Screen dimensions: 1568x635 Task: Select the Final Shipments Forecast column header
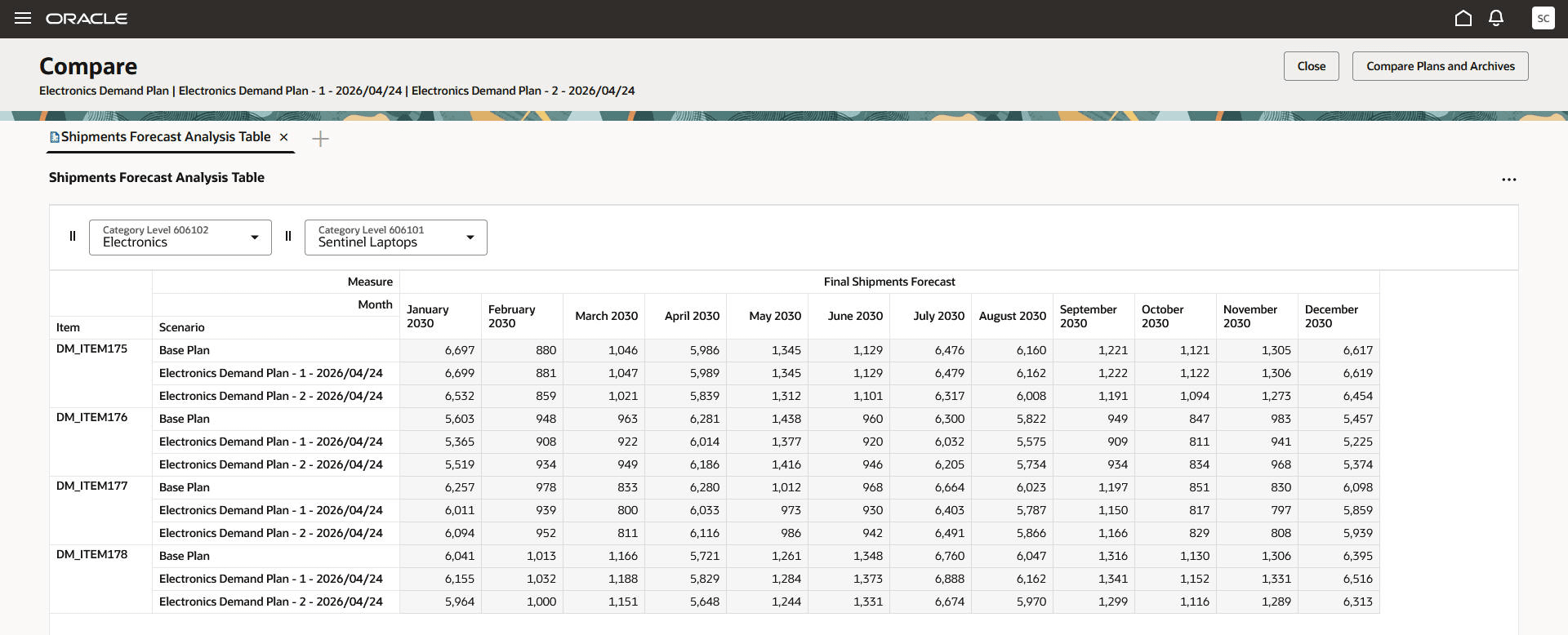pyautogui.click(x=889, y=282)
